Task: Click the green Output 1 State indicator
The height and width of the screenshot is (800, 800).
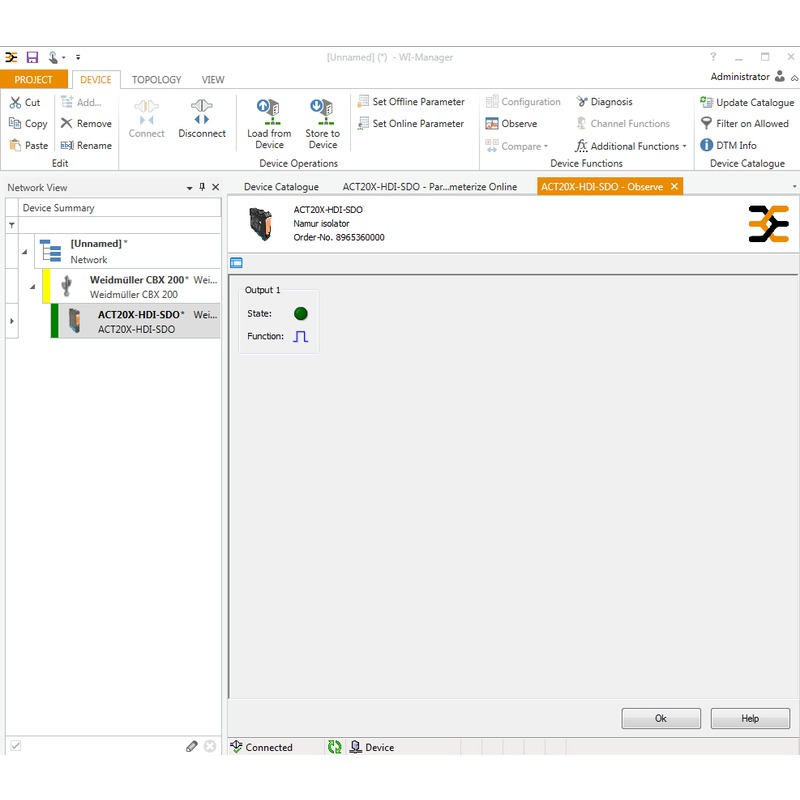Action: pyautogui.click(x=301, y=313)
